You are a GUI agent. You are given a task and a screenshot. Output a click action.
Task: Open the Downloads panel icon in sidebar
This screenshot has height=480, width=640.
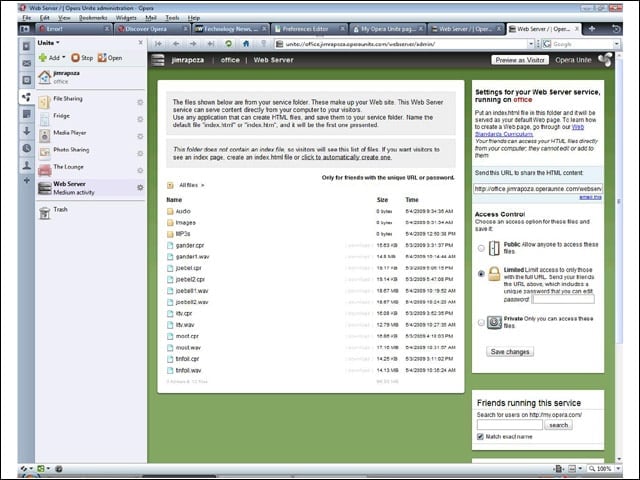[x=27, y=131]
